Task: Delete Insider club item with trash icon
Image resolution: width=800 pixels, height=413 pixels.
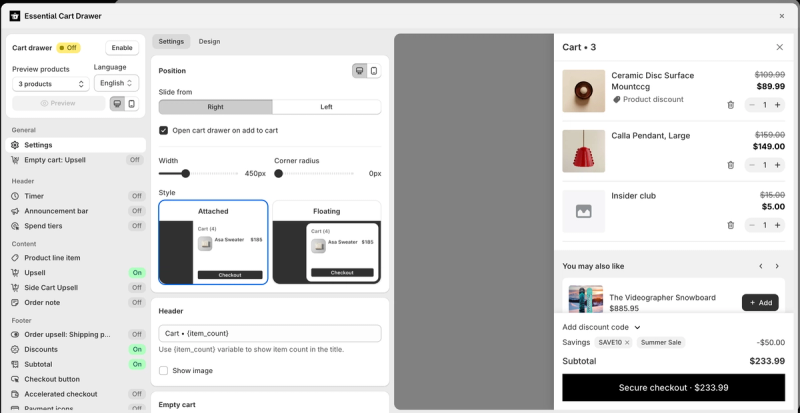Action: click(x=731, y=225)
